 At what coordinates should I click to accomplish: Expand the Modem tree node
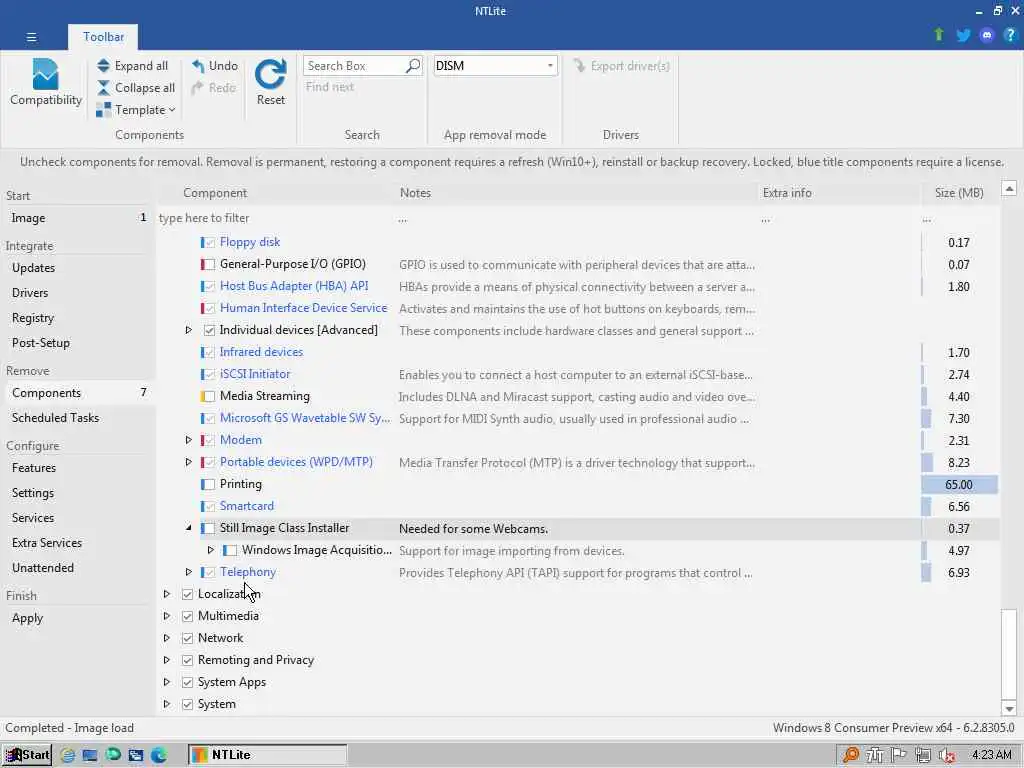coord(188,440)
